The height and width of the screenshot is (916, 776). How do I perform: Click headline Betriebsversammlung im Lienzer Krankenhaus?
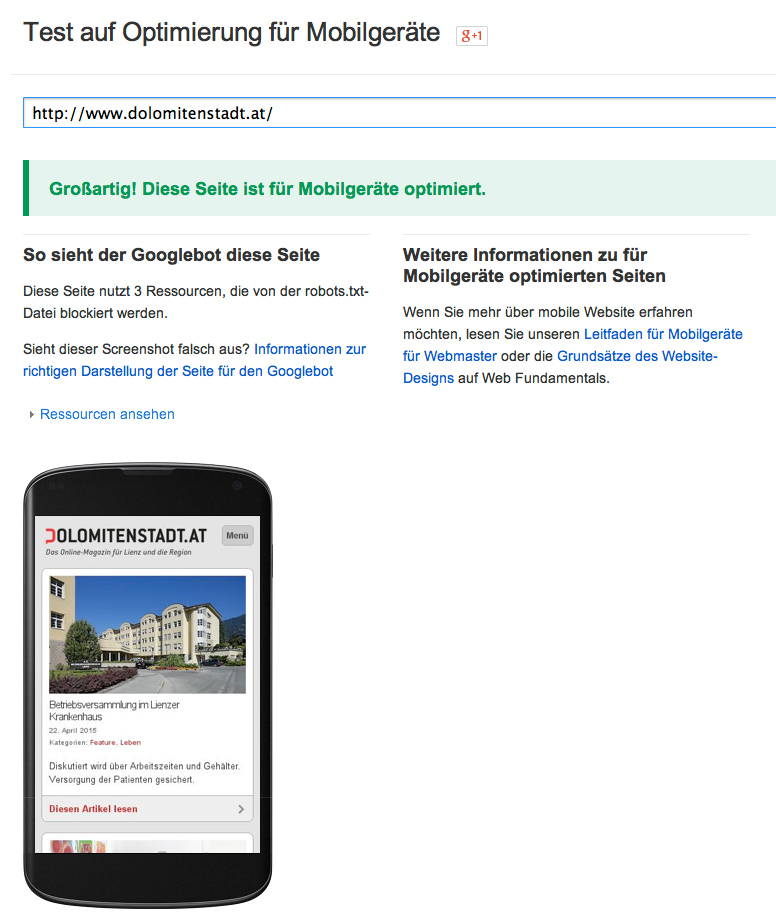[114, 710]
